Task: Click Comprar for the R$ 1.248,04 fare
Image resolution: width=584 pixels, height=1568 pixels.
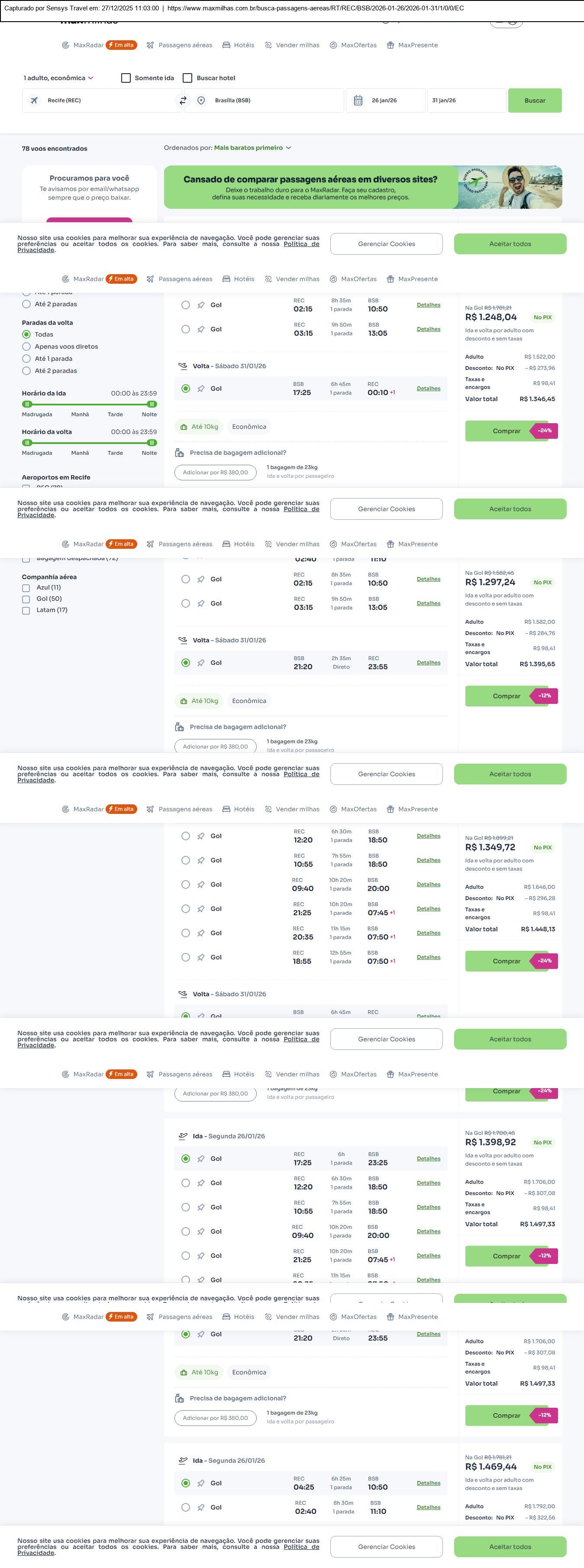Action: point(506,431)
